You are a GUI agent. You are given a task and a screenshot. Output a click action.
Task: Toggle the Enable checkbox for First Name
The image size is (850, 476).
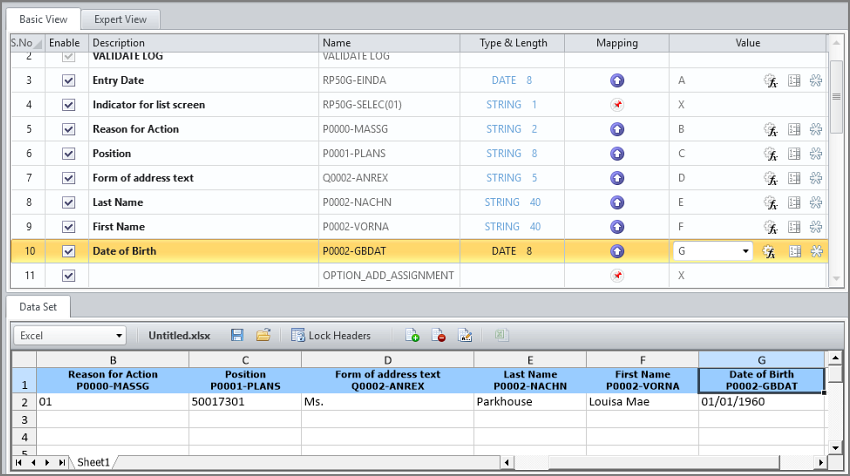pyautogui.click(x=68, y=227)
